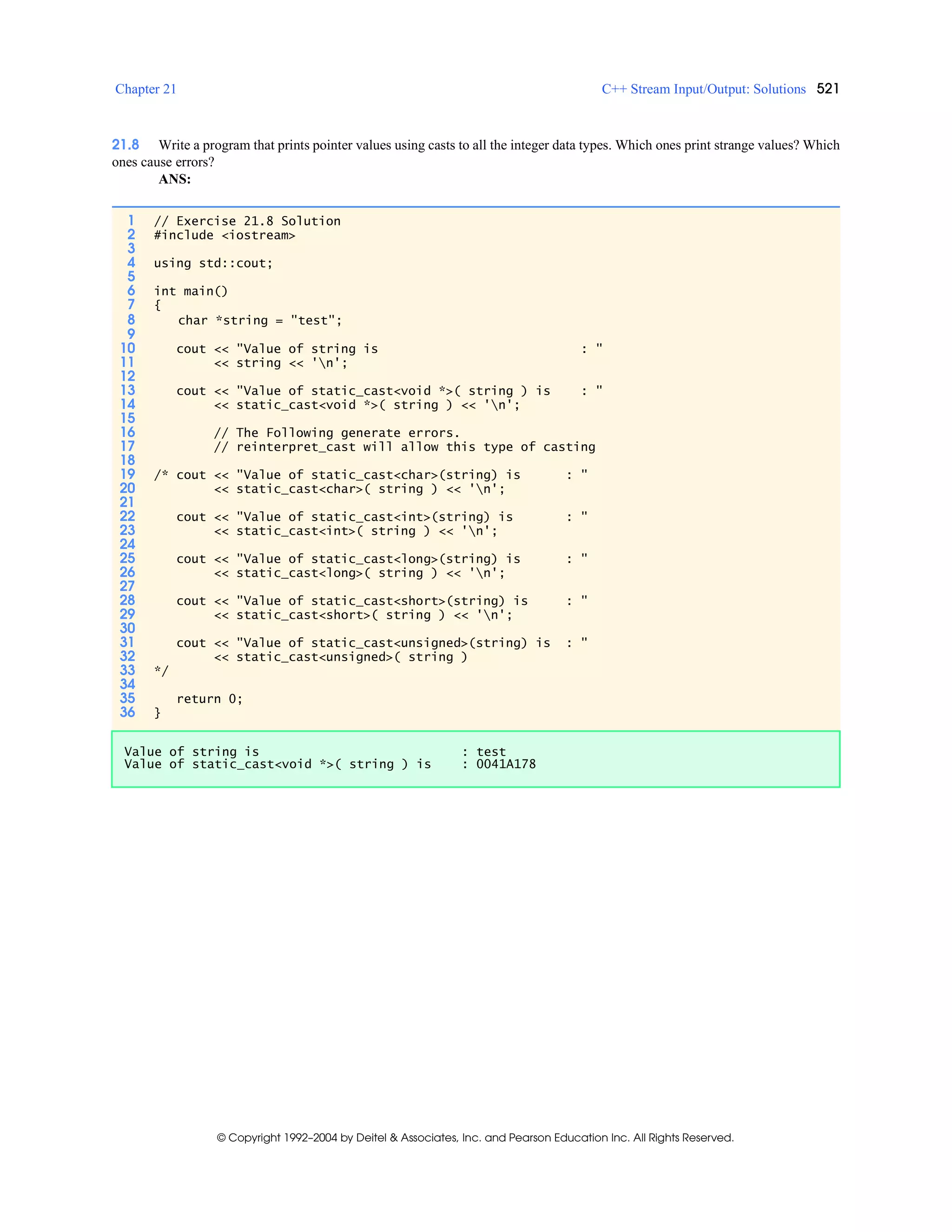Click the '#include <iostream>' line

[225, 235]
